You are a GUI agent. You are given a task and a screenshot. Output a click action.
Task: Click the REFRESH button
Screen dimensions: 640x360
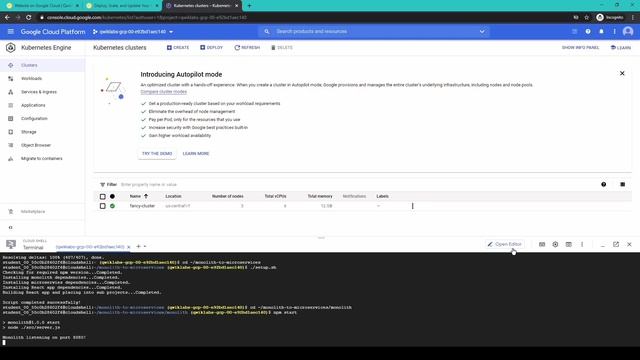pos(247,48)
